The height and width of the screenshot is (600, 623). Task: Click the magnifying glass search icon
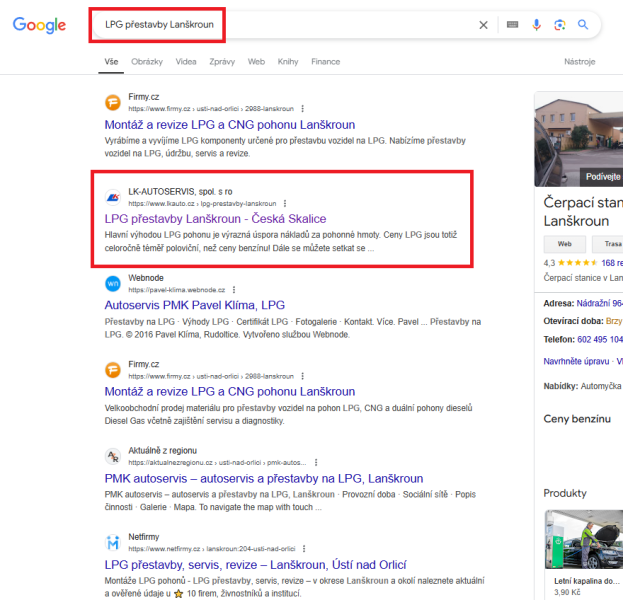[x=583, y=25]
